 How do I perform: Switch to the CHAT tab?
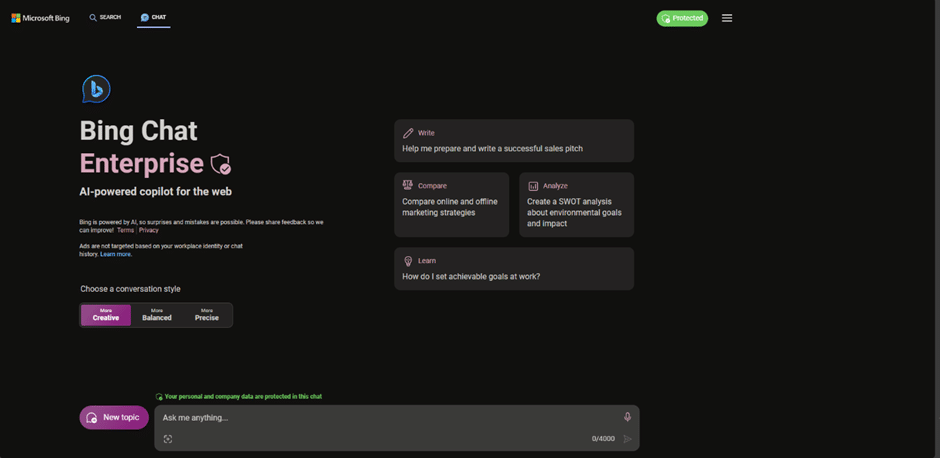[x=153, y=17]
